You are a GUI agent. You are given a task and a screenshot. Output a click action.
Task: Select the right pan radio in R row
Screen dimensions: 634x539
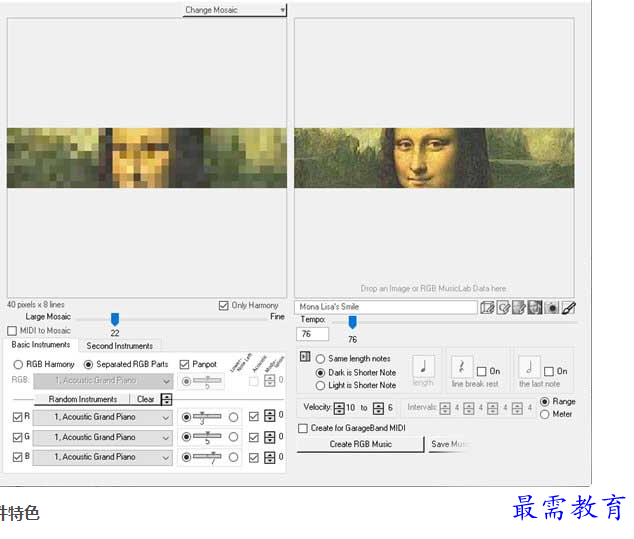[233, 417]
